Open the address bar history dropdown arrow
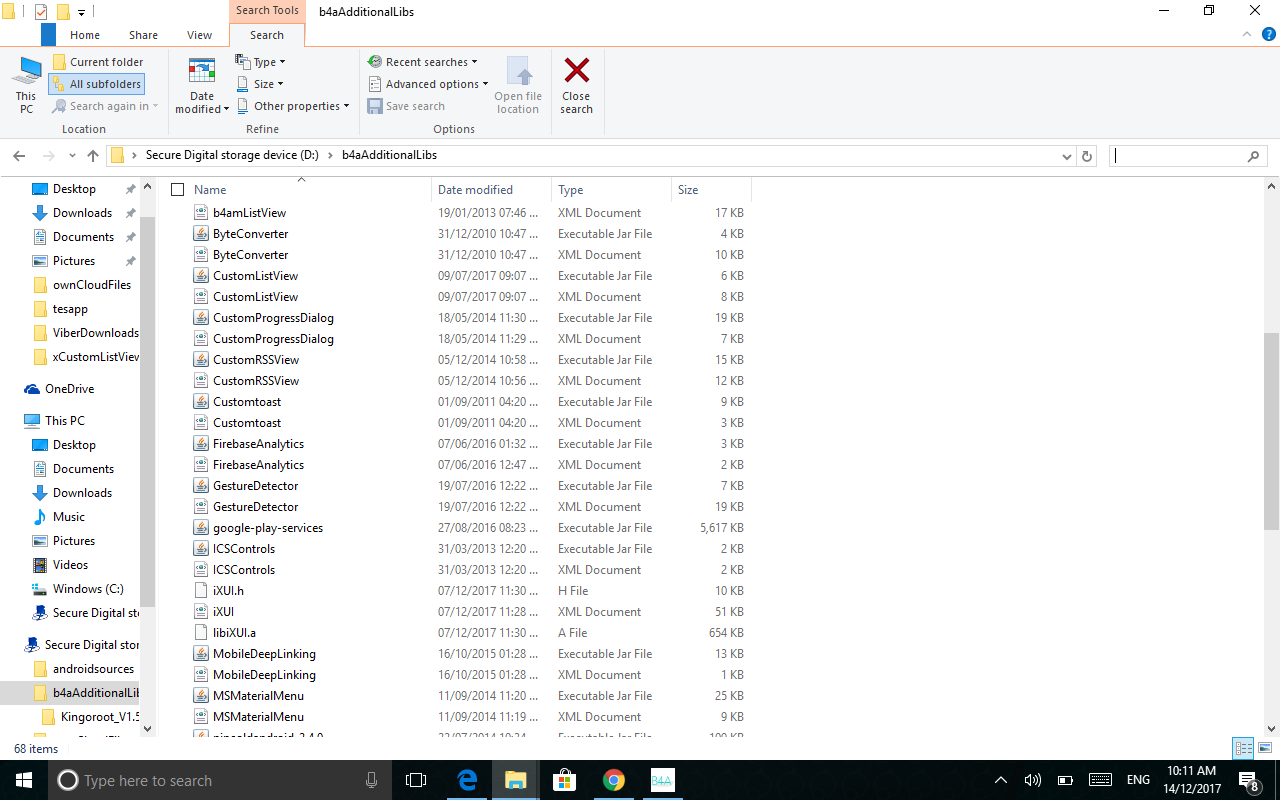 tap(1067, 156)
